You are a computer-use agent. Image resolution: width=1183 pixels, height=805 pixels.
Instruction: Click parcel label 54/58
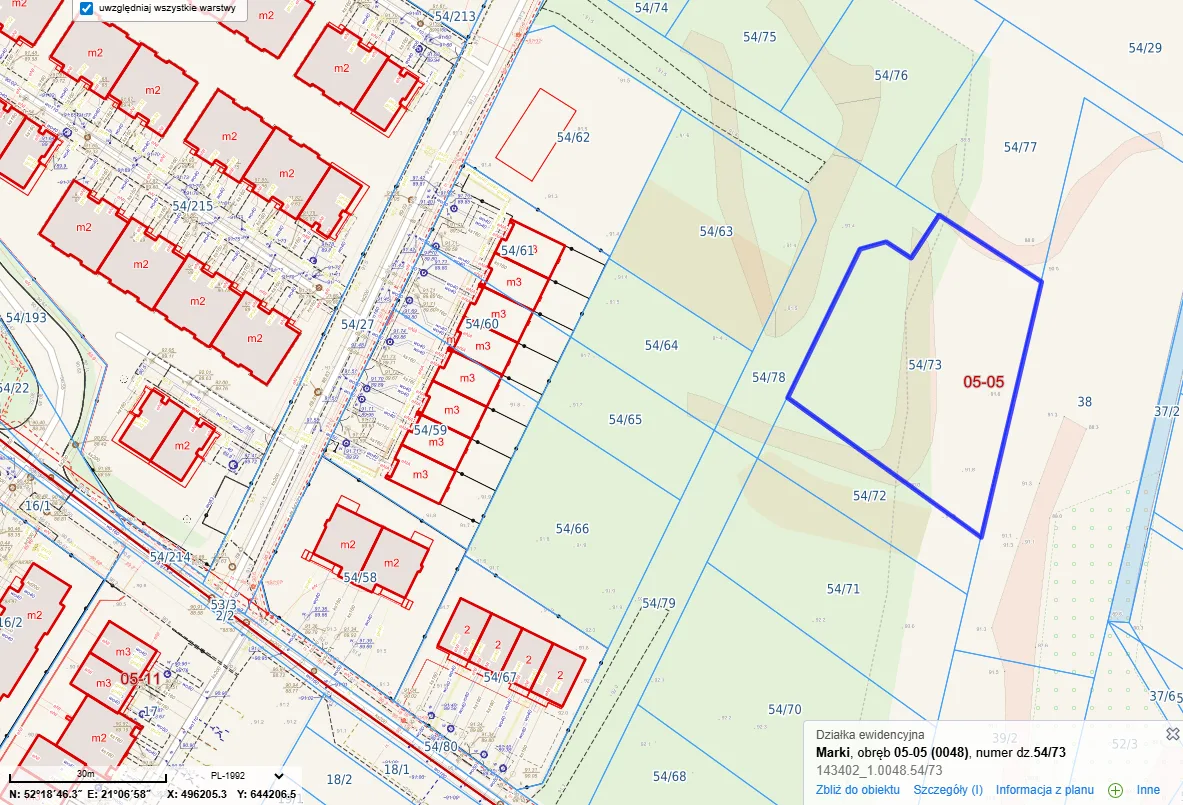(360, 578)
